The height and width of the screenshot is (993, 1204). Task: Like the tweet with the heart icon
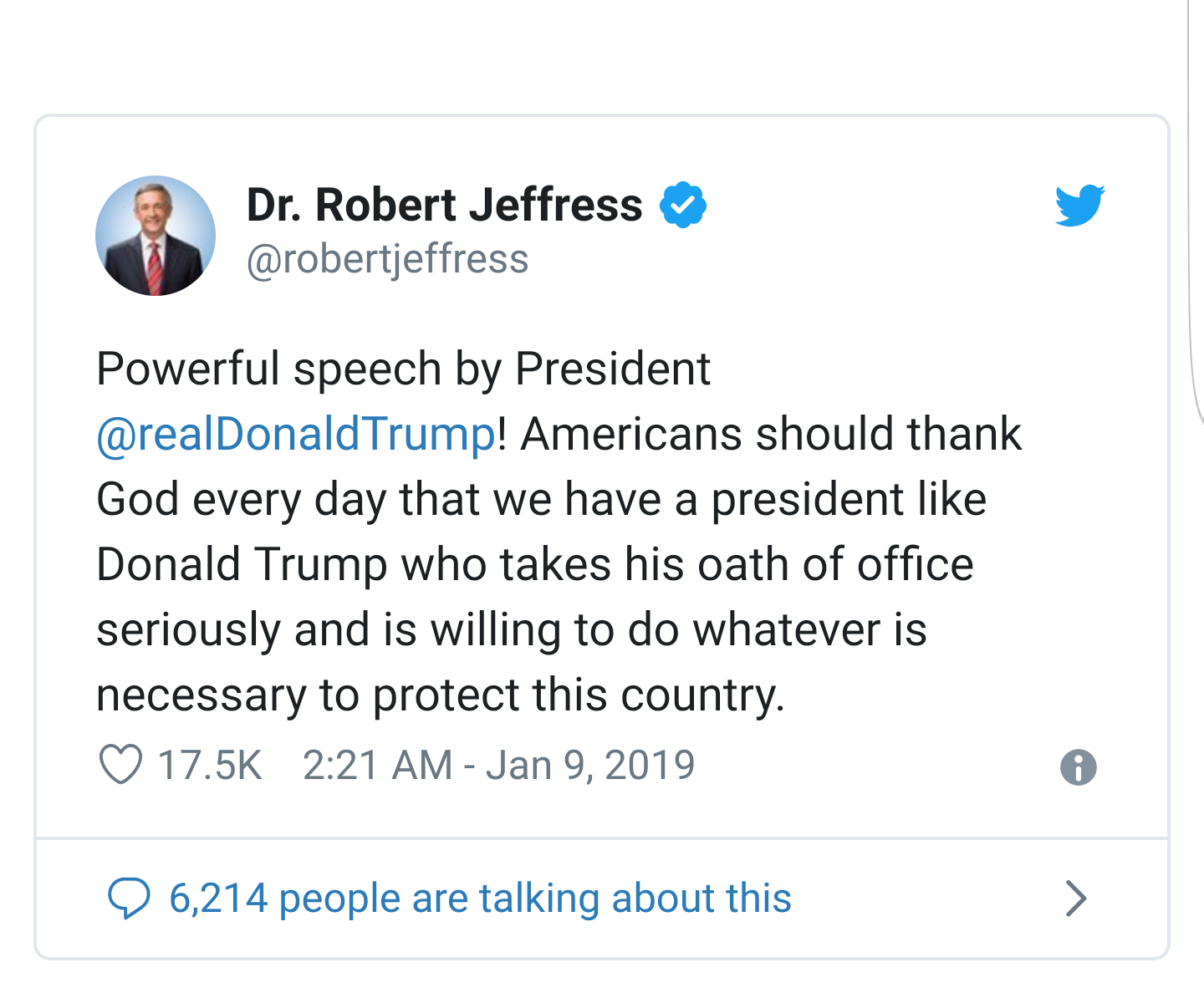coord(120,765)
